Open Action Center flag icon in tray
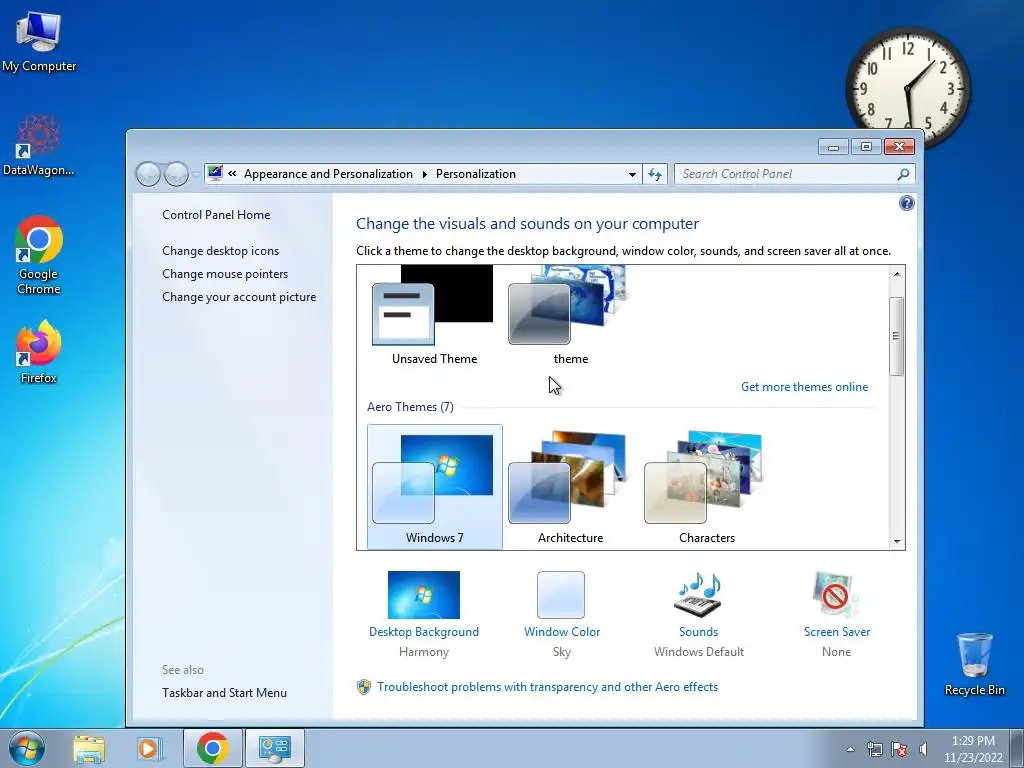Viewport: 1024px width, 768px height. (899, 749)
